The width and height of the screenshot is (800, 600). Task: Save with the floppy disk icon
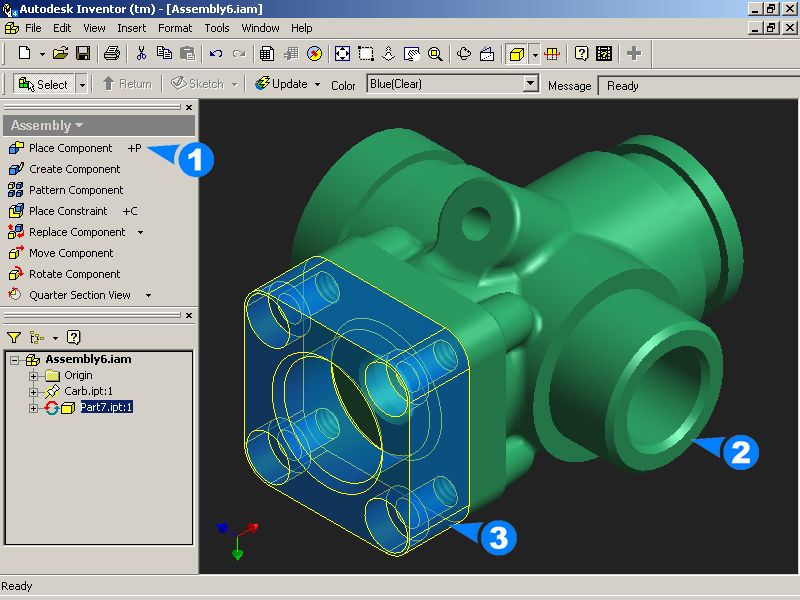click(83, 53)
